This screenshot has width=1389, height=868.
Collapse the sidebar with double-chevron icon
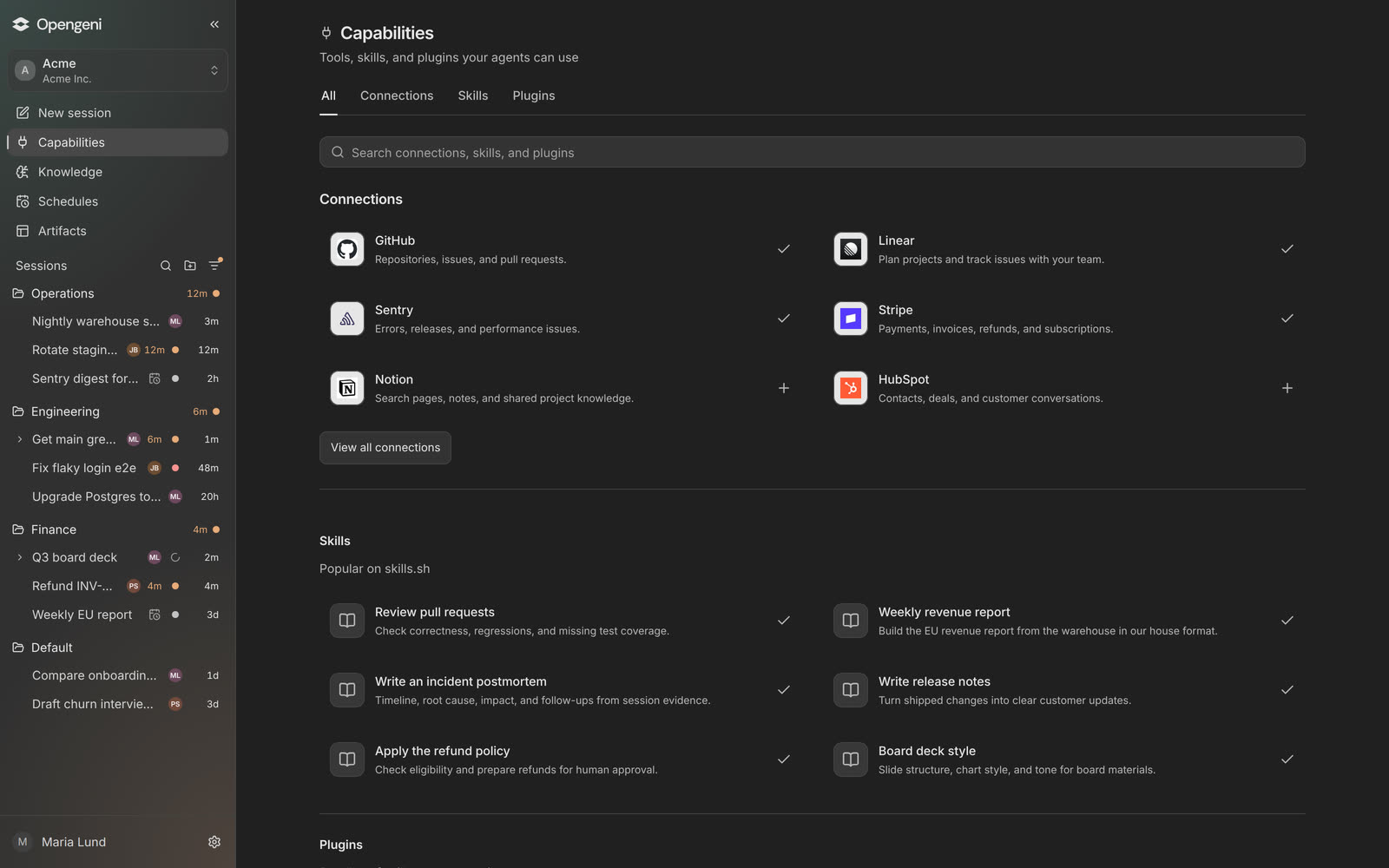(214, 24)
